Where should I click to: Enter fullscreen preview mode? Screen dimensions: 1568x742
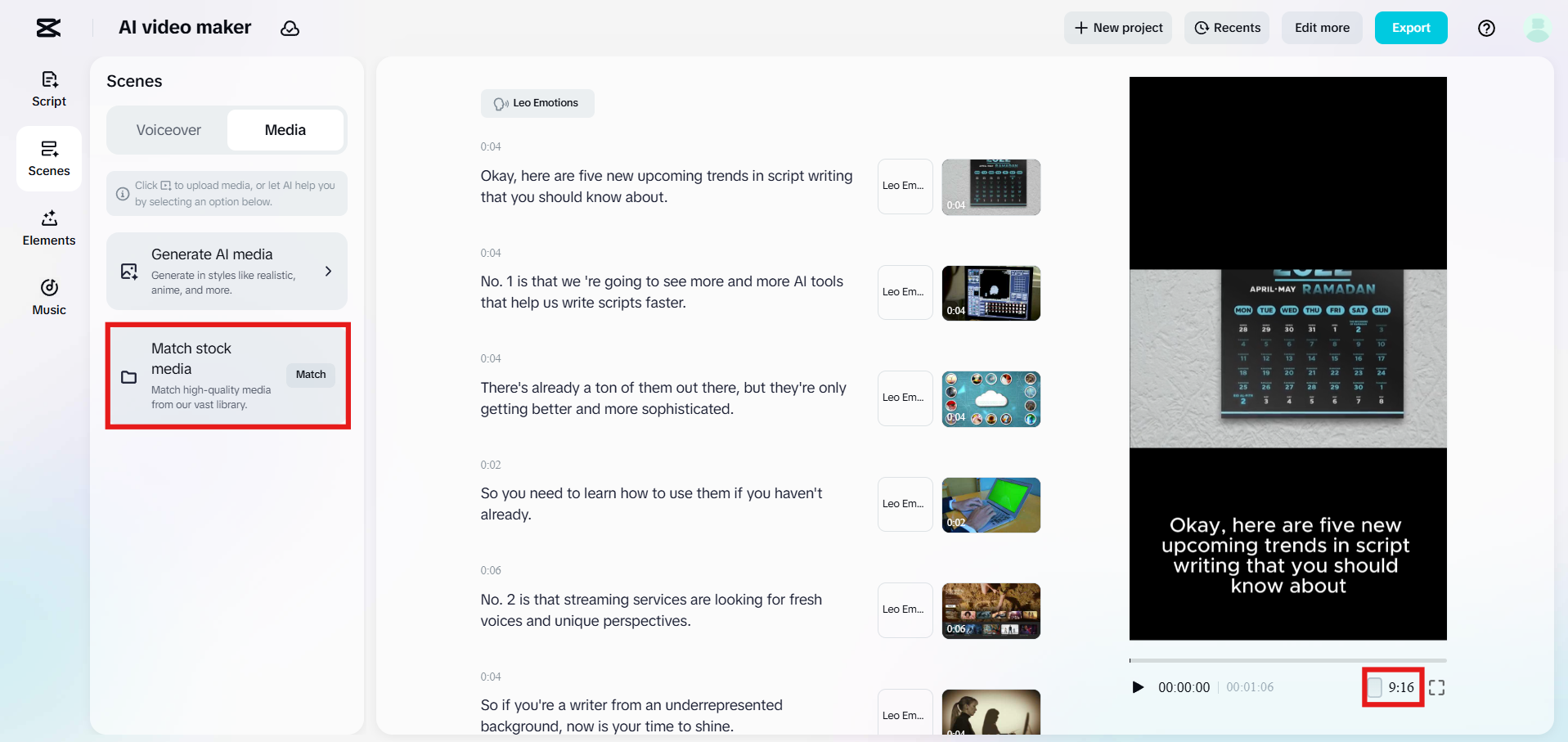tap(1436, 687)
